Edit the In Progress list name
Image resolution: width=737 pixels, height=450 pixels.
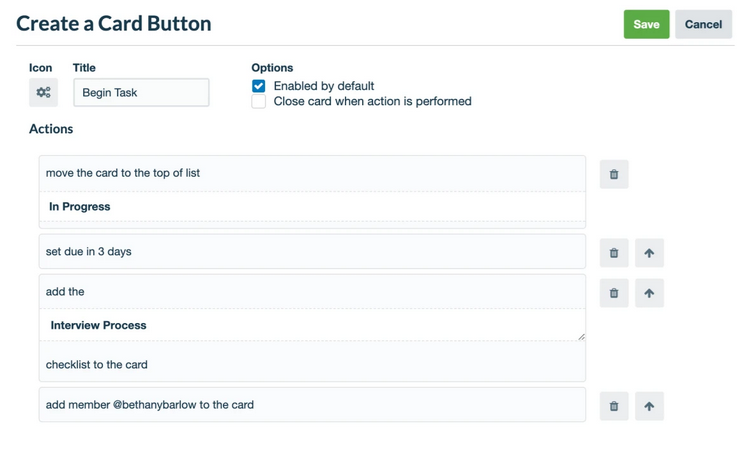[312, 206]
